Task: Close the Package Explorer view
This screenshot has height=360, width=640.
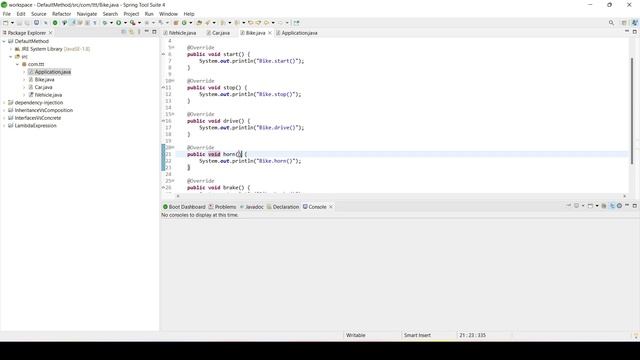Action: (51, 33)
